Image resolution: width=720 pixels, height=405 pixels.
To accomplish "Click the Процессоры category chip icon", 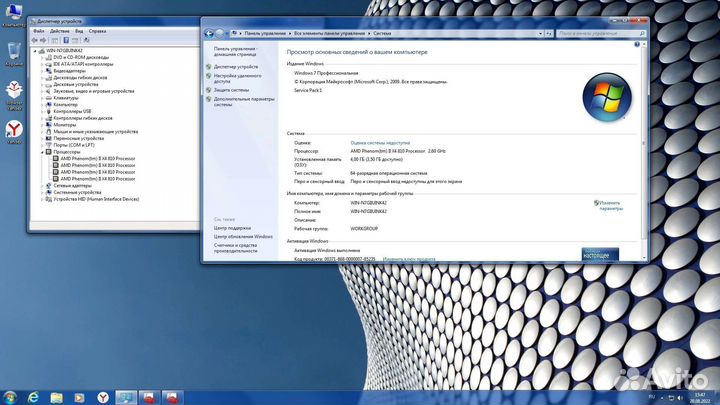I will (x=49, y=152).
